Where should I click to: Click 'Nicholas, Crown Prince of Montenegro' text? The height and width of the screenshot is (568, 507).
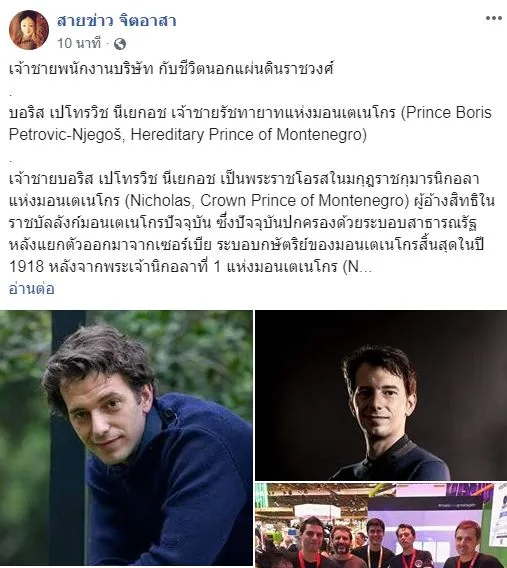coord(267,200)
